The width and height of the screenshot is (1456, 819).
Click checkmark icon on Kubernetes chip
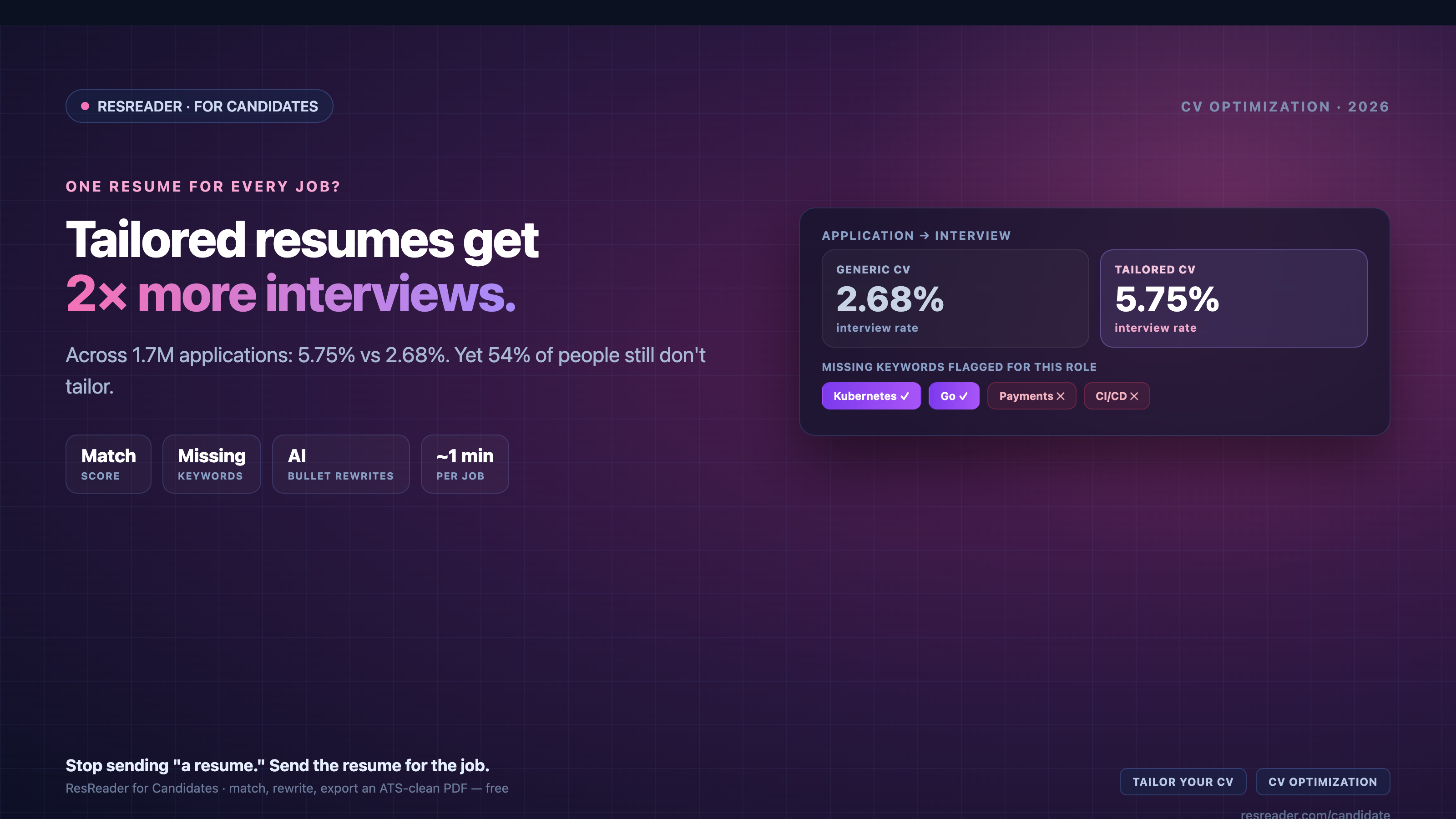pos(905,396)
